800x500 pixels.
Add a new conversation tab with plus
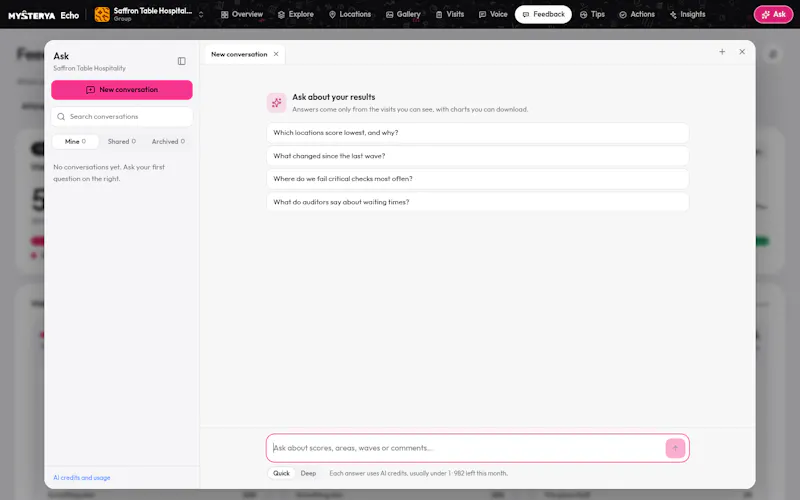pyautogui.click(x=722, y=52)
